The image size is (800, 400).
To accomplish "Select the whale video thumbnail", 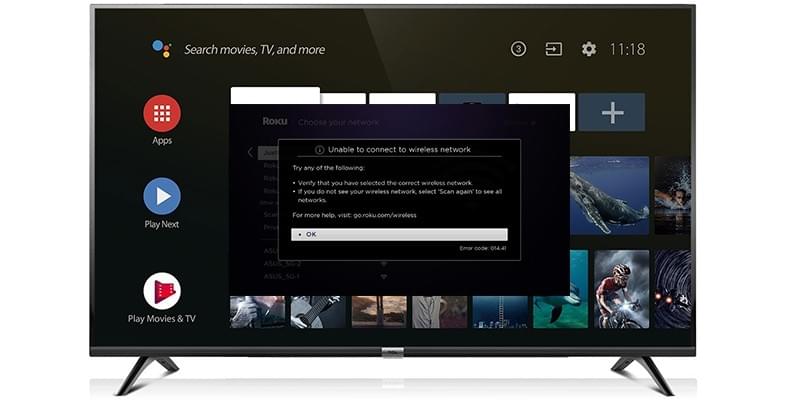I will click(x=609, y=196).
